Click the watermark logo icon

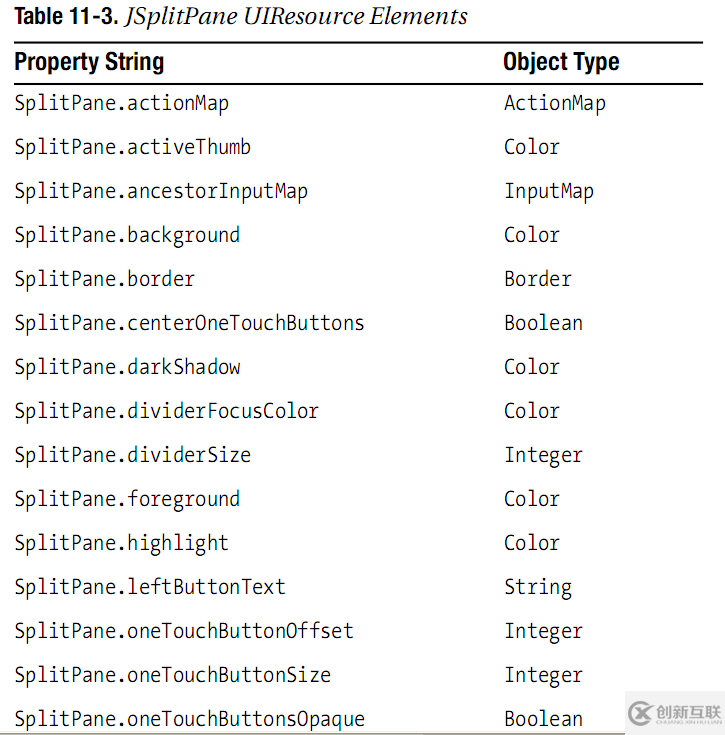coord(641,712)
